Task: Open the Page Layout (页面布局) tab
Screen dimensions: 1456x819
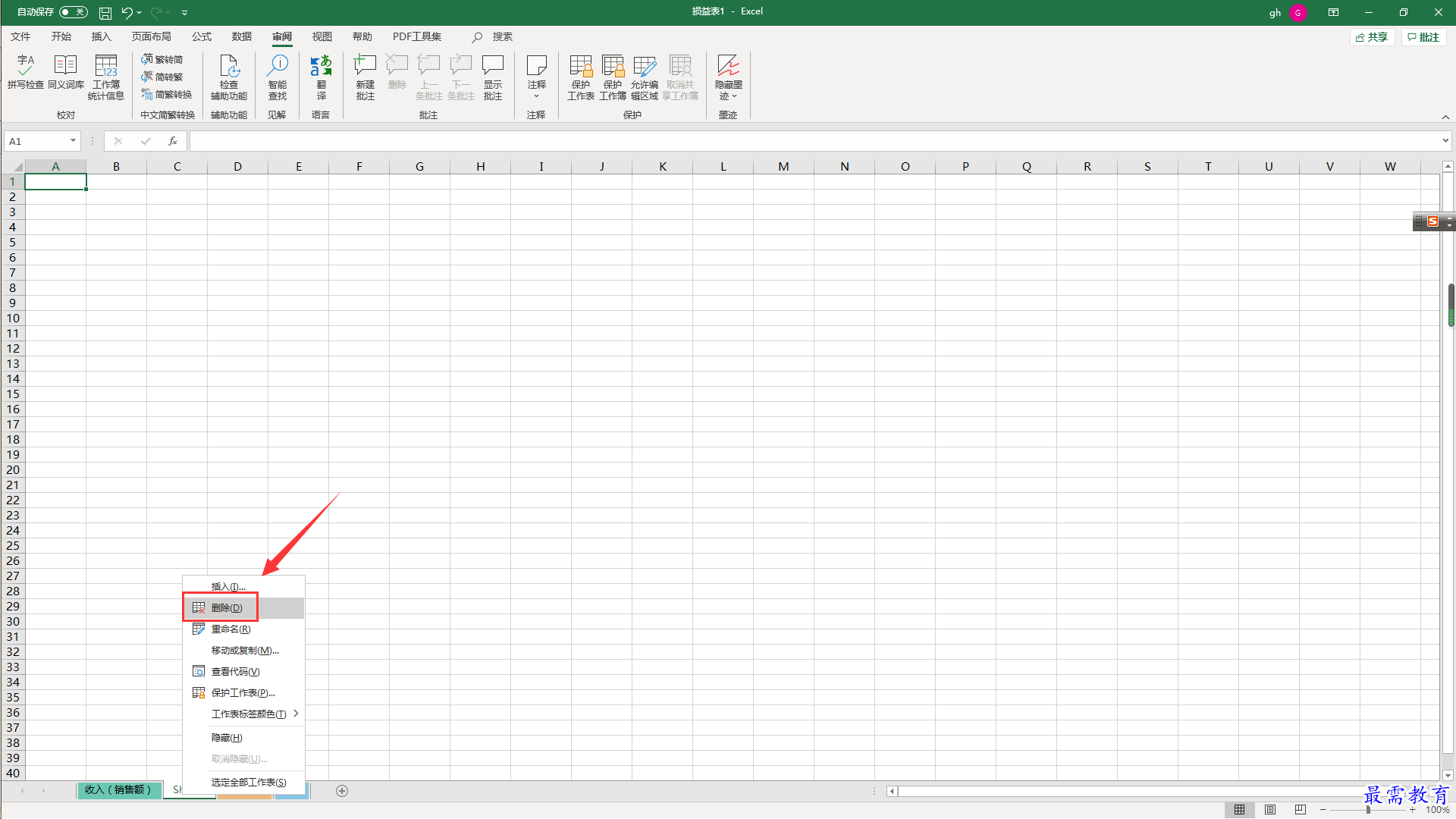Action: 152,36
